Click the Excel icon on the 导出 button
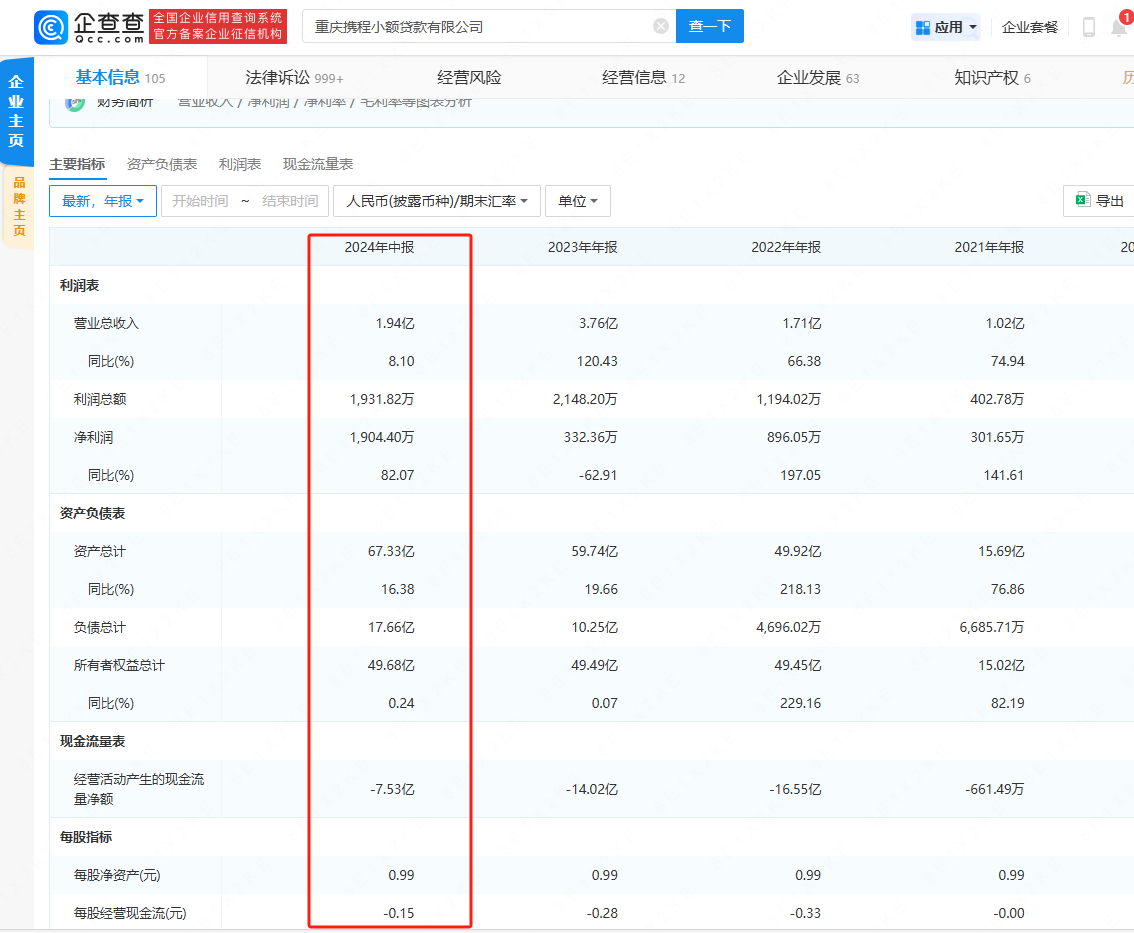Image resolution: width=1134 pixels, height=933 pixels. coord(1082,201)
